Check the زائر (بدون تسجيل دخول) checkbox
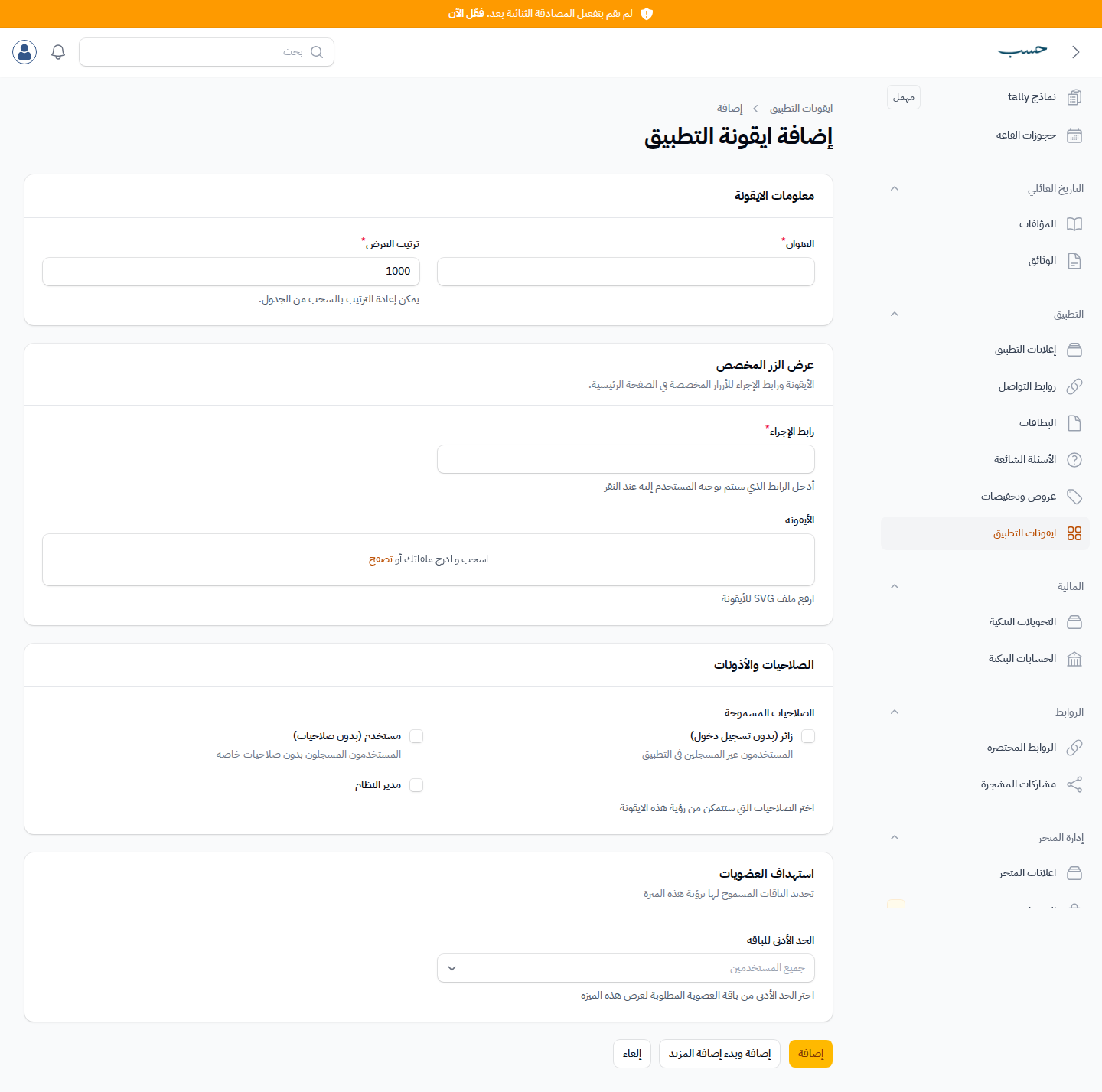The width and height of the screenshot is (1102, 1092). 808,736
